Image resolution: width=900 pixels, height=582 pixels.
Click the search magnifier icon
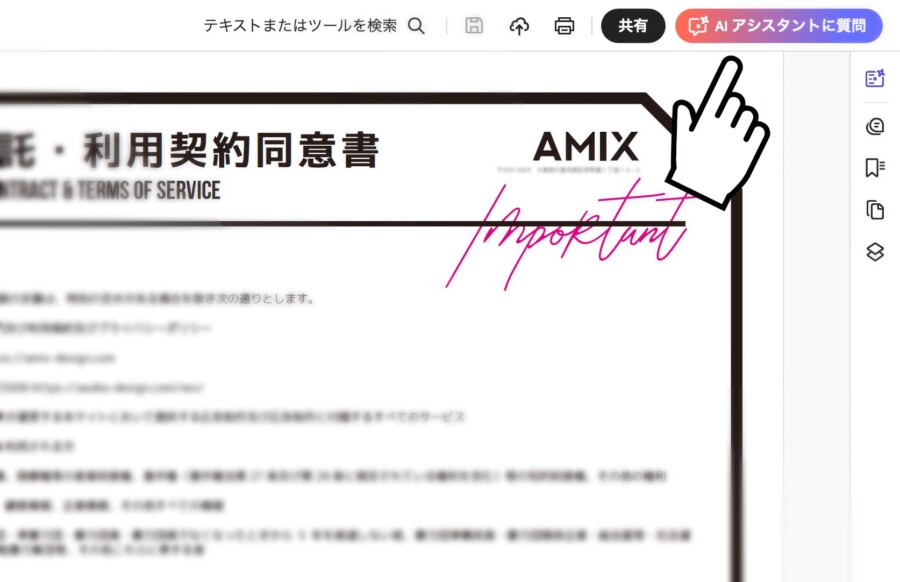417,26
